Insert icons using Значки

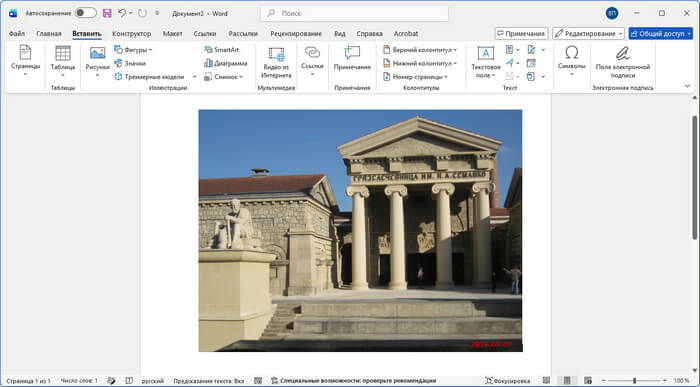(130, 63)
